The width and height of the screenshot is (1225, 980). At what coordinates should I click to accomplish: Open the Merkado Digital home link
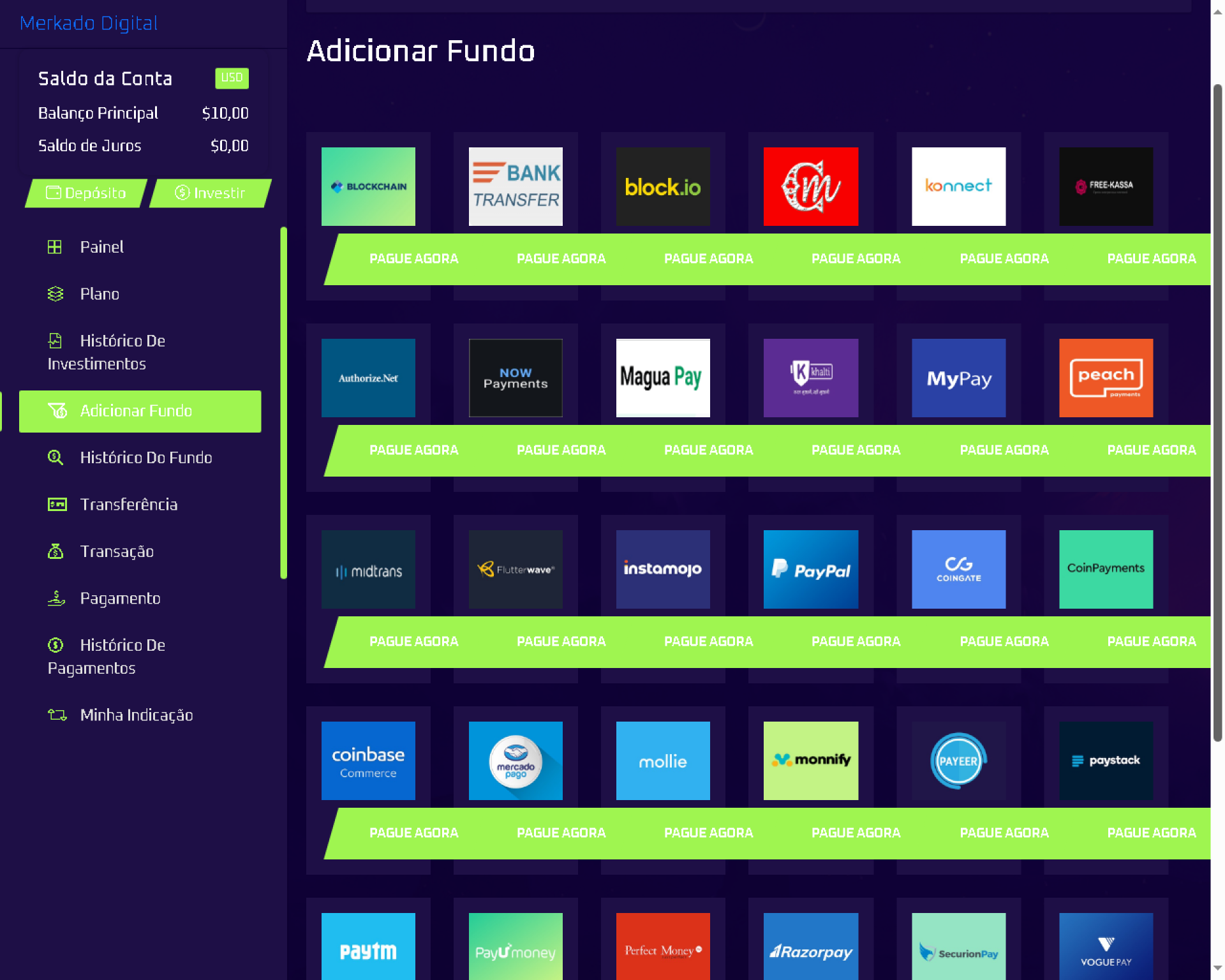[89, 23]
